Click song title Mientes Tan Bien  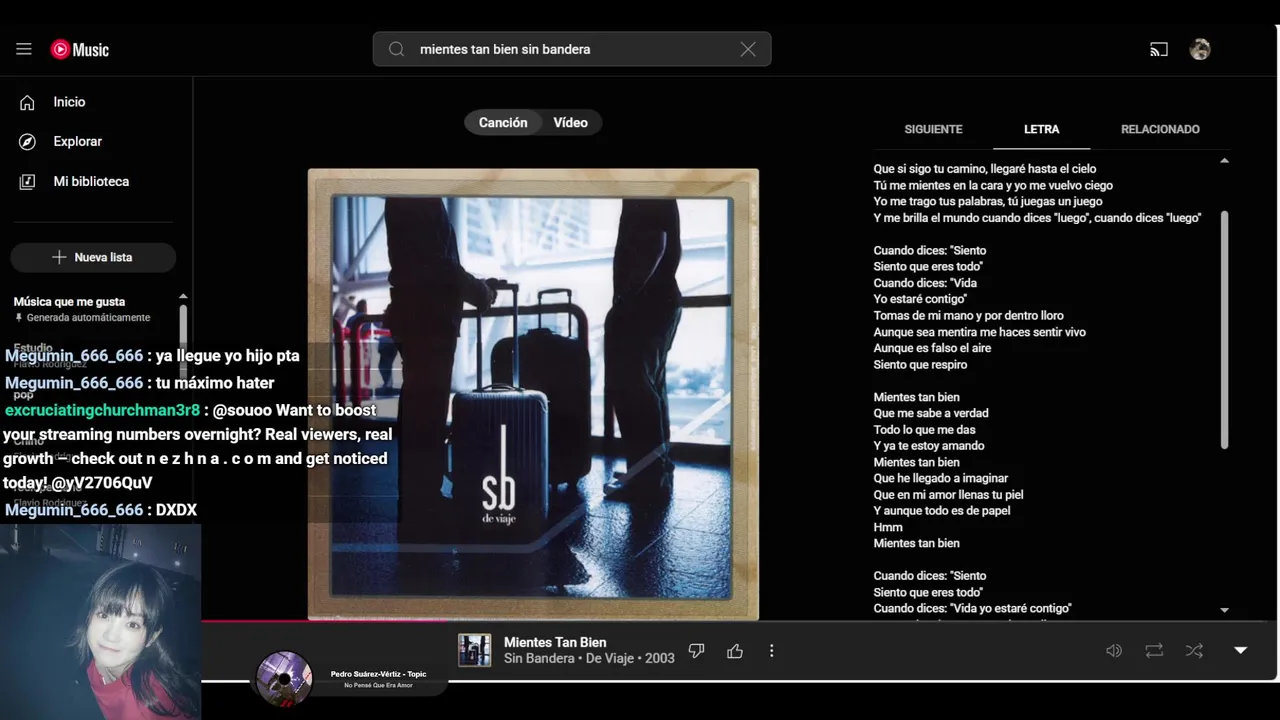pos(555,642)
